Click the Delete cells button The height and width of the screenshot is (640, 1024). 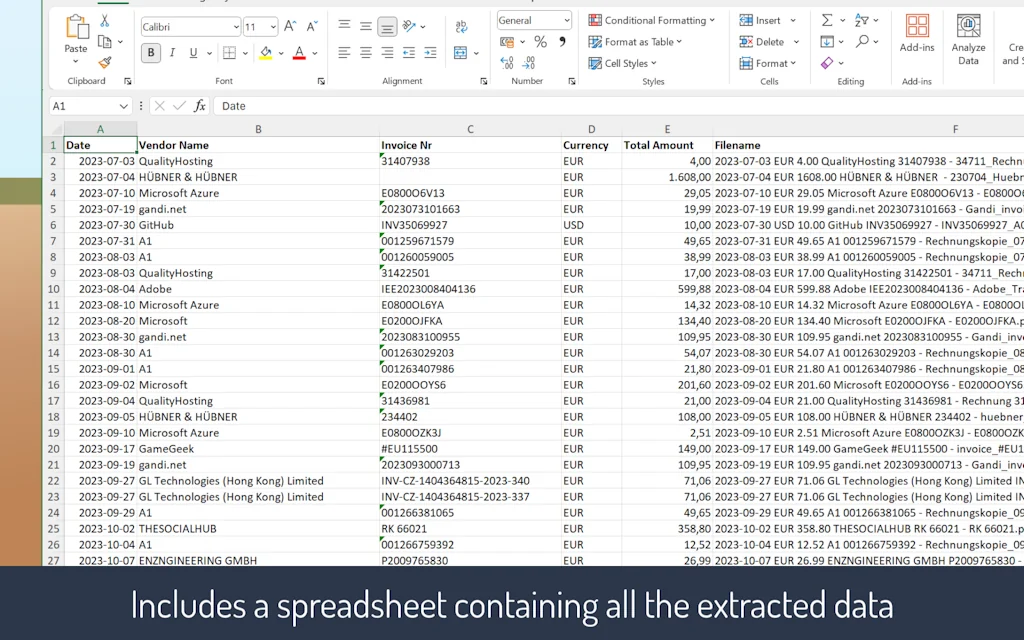click(x=763, y=41)
